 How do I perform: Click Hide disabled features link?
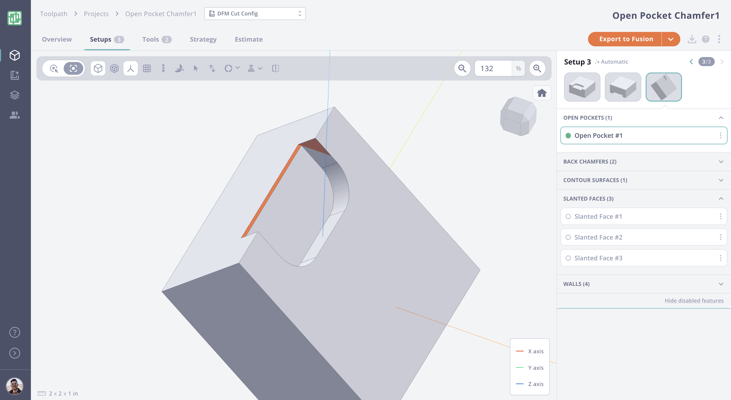[693, 301]
